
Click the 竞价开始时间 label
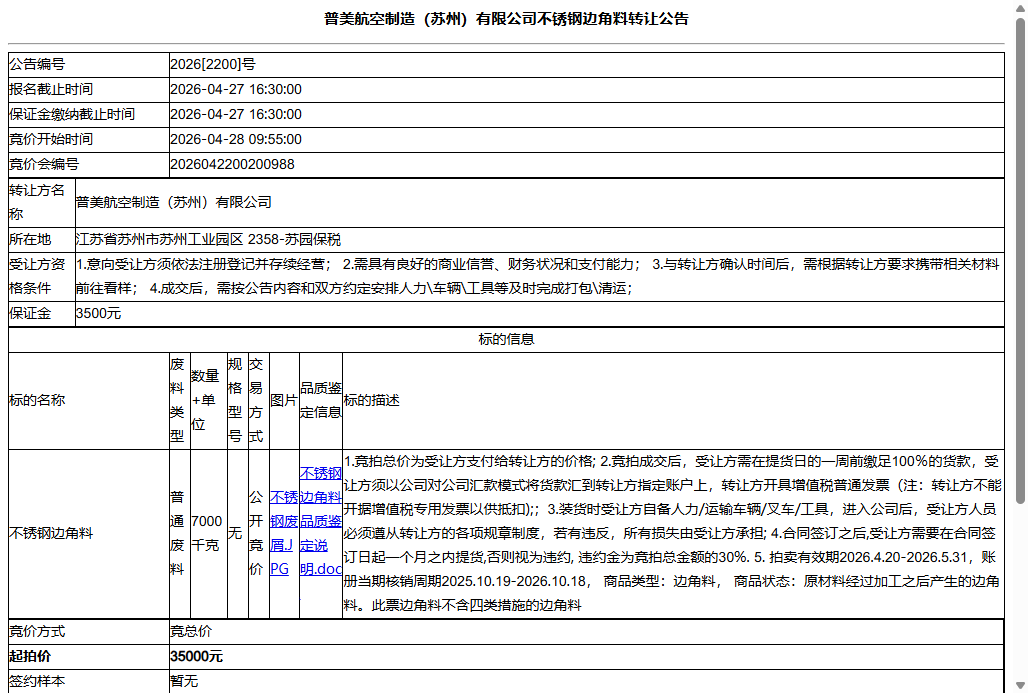pos(50,139)
